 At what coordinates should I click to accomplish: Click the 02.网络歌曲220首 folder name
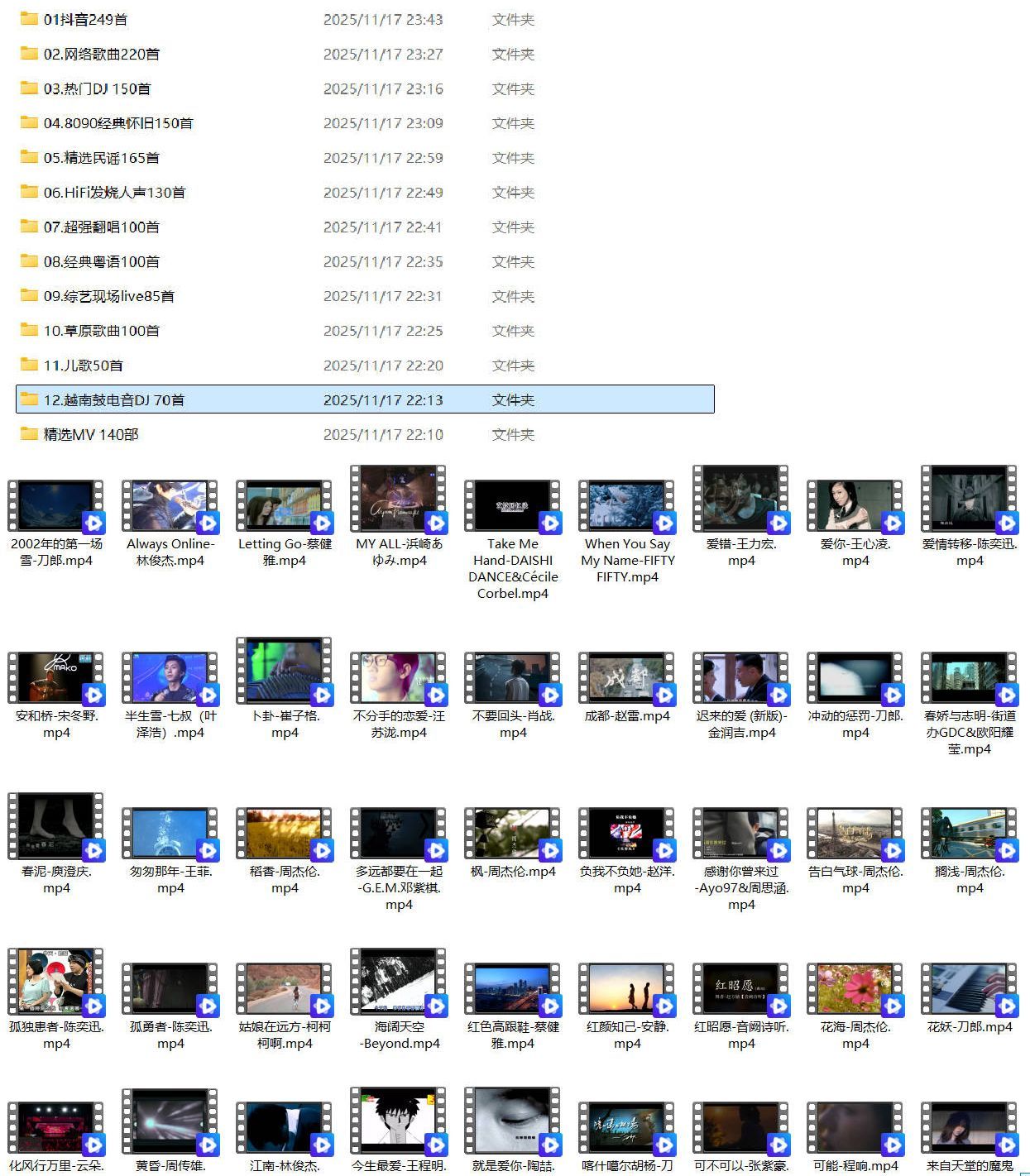pyautogui.click(x=101, y=55)
